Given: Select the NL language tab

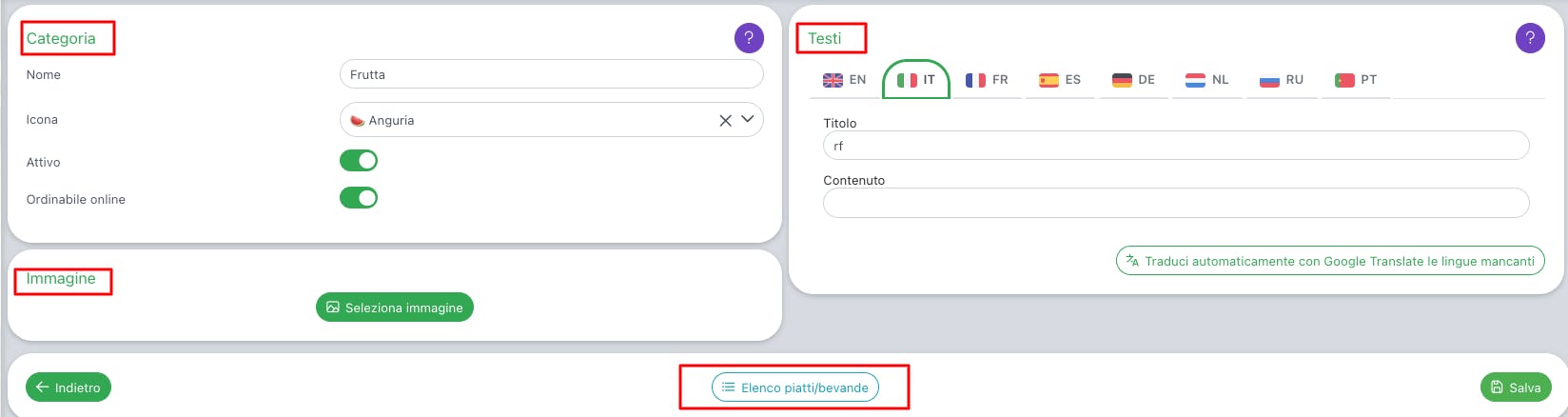Looking at the screenshot, I should tap(1207, 80).
